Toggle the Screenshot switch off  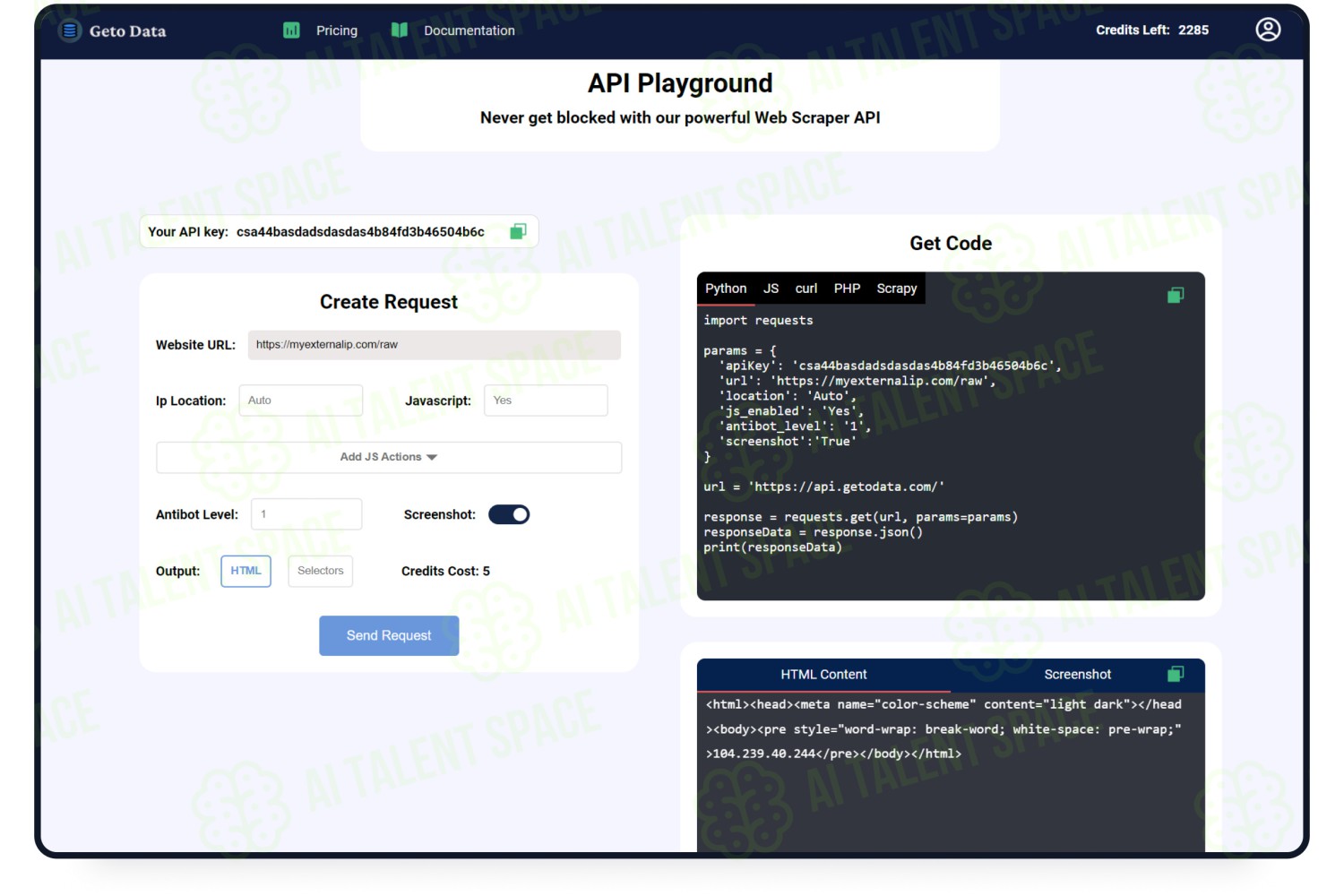509,514
